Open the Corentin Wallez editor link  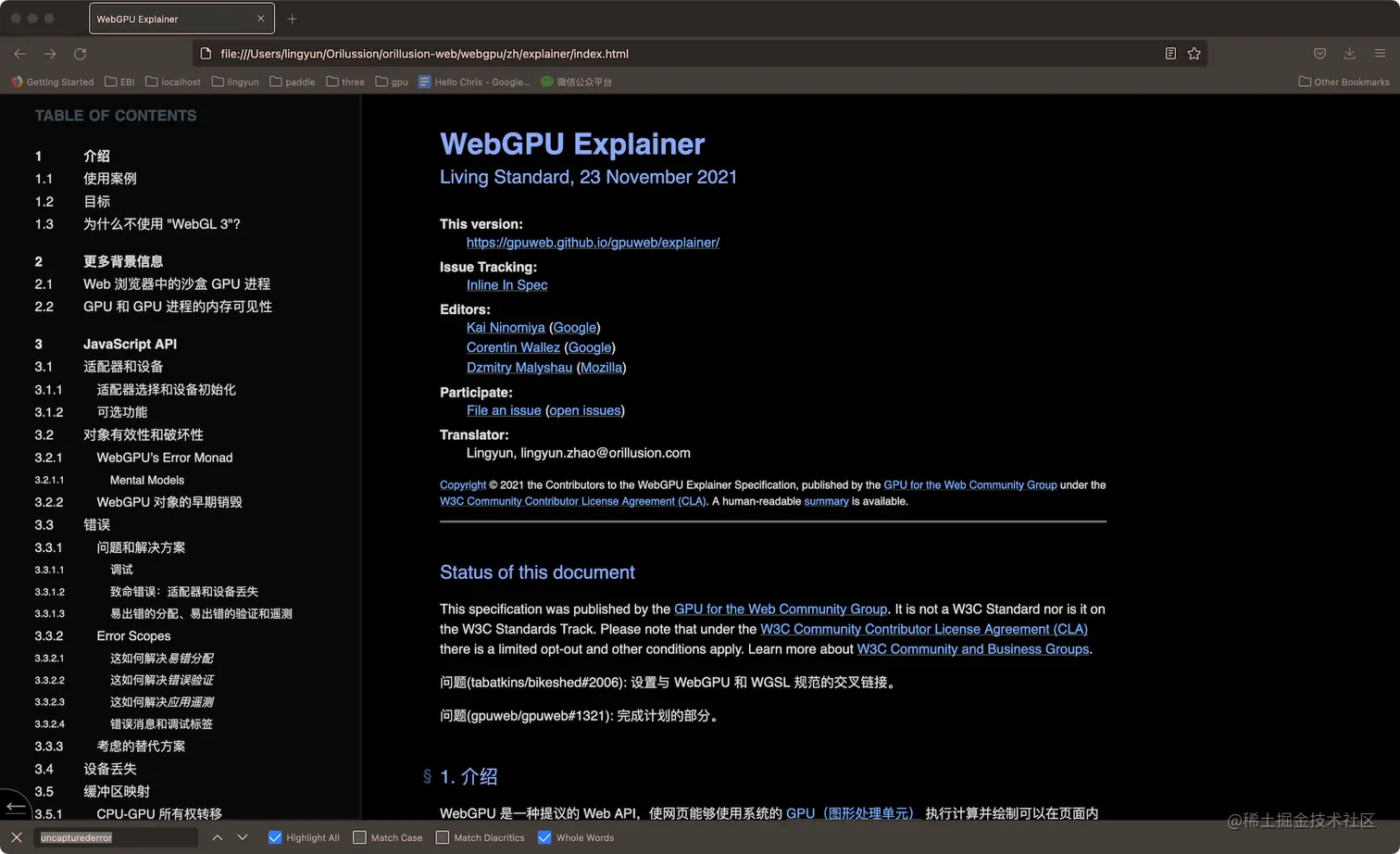[x=513, y=347]
